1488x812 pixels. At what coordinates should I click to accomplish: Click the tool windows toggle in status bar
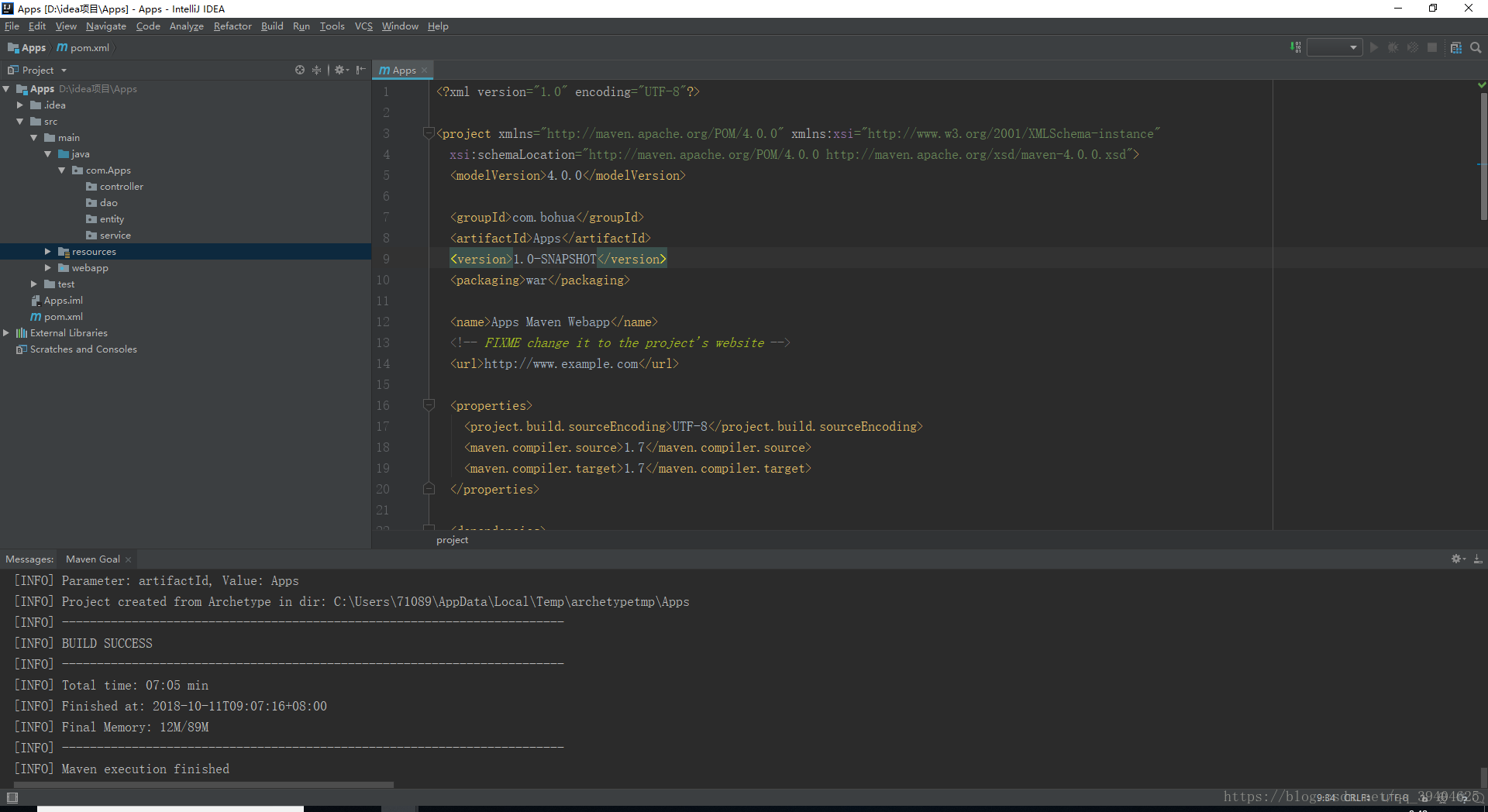tap(12, 797)
